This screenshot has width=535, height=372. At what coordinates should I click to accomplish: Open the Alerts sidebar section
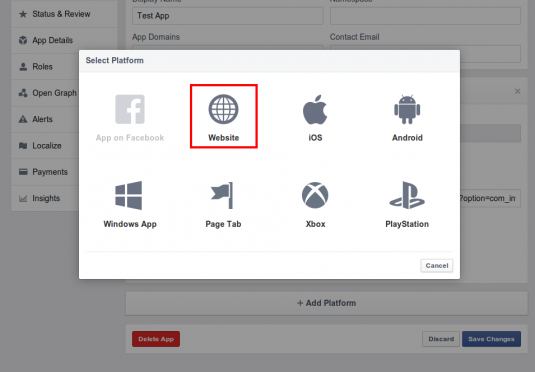tap(45, 119)
